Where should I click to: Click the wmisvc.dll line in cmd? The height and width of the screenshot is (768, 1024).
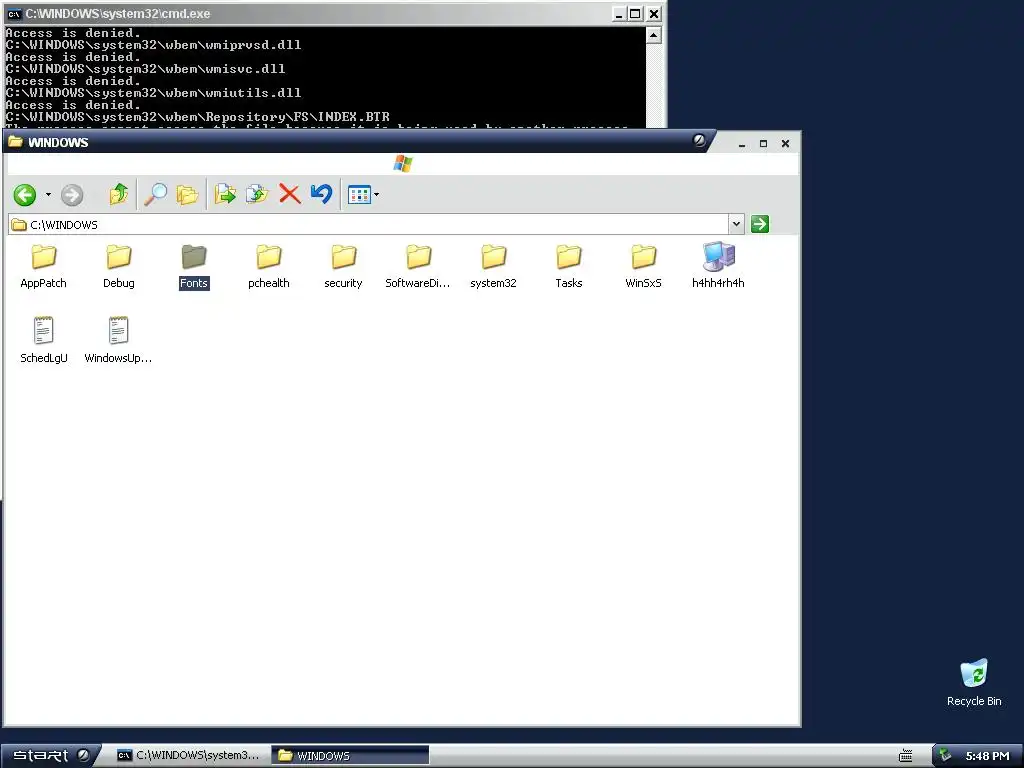point(146,69)
